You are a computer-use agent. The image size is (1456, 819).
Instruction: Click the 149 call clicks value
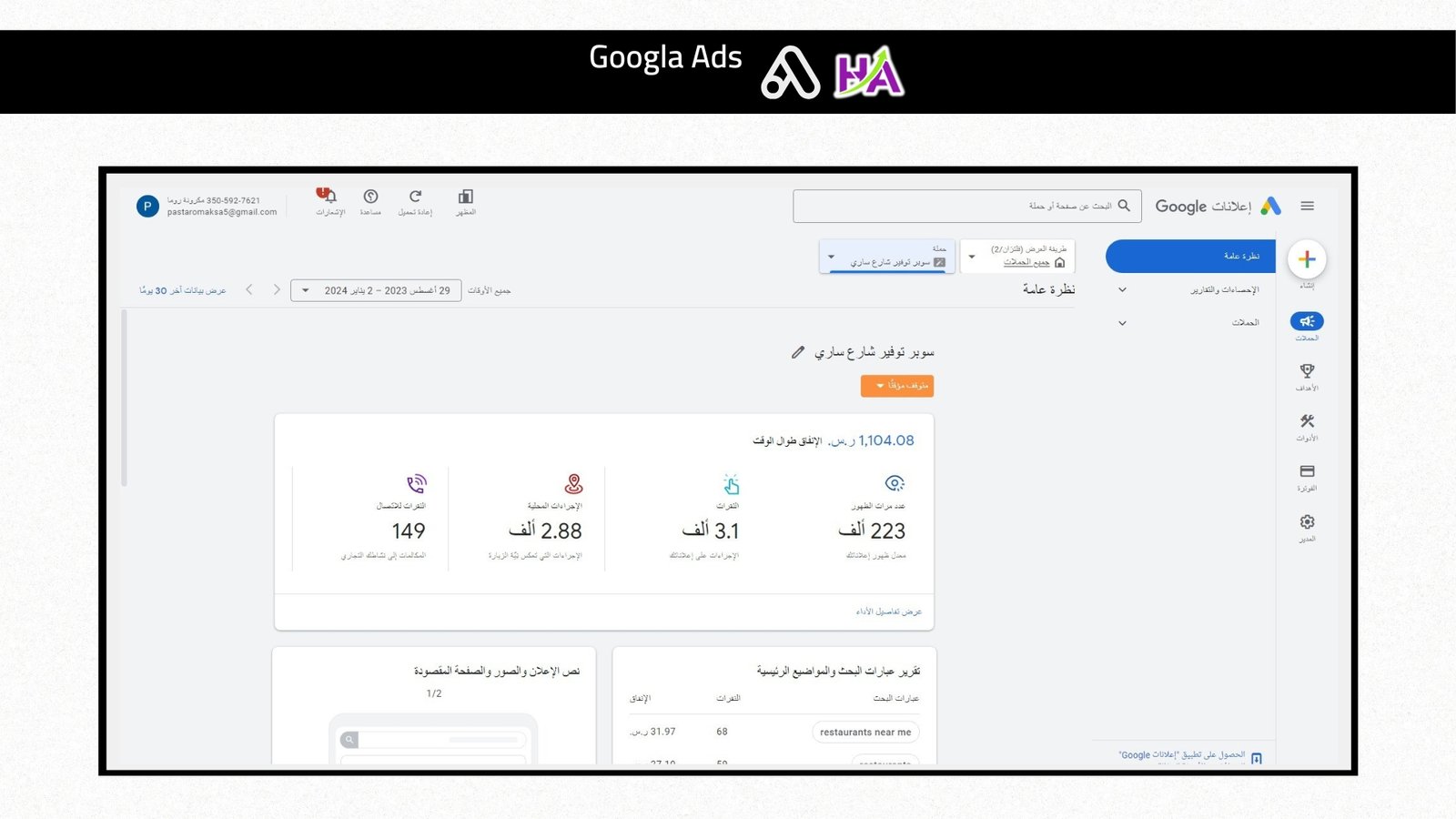pyautogui.click(x=409, y=531)
